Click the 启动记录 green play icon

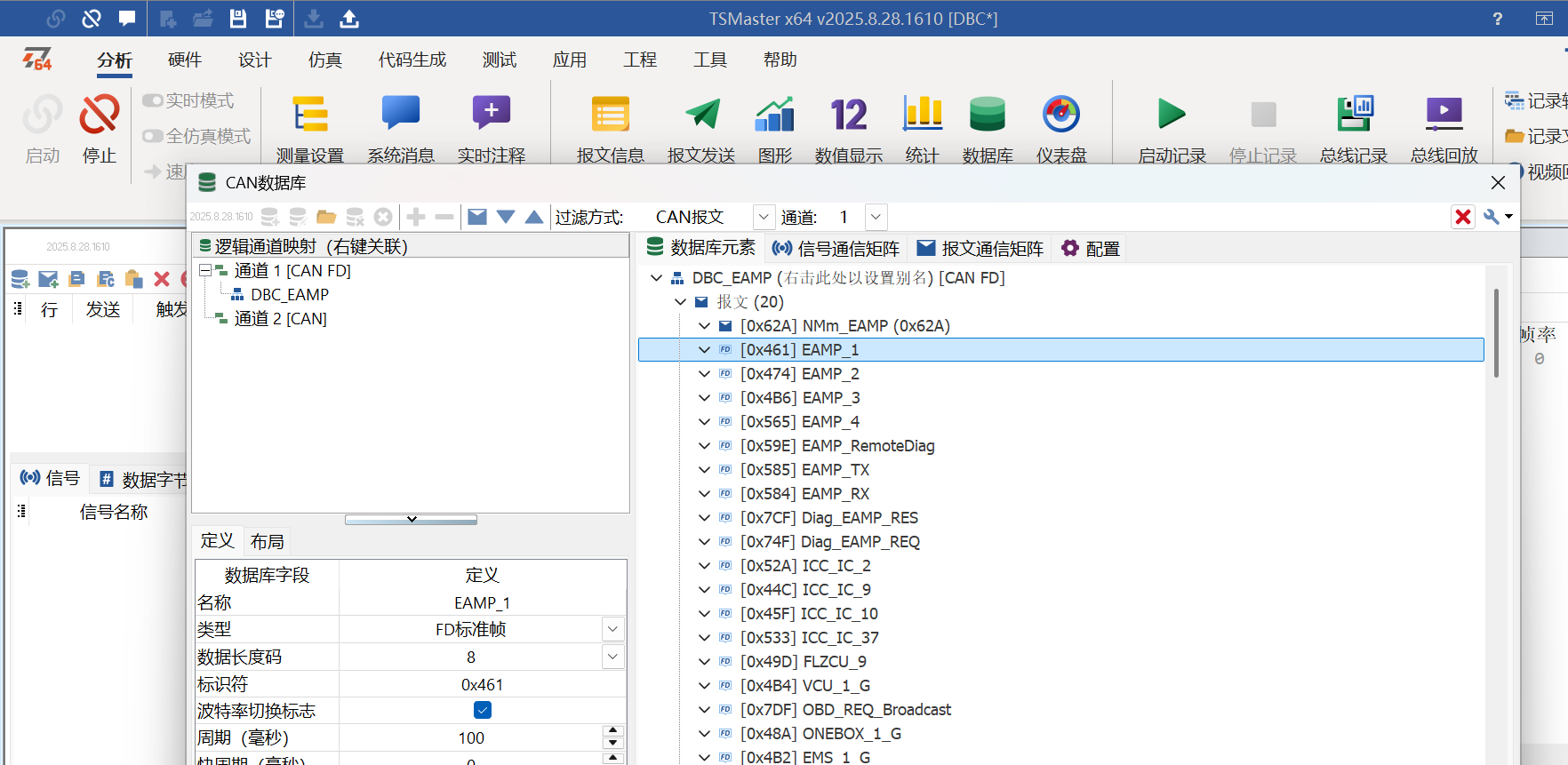tap(1172, 114)
